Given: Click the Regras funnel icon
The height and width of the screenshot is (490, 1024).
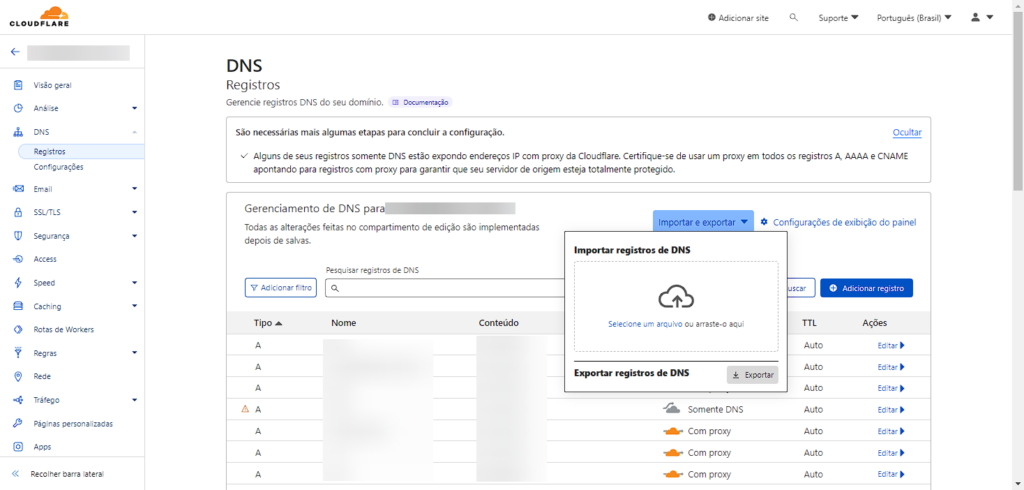Looking at the screenshot, I should coord(18,353).
